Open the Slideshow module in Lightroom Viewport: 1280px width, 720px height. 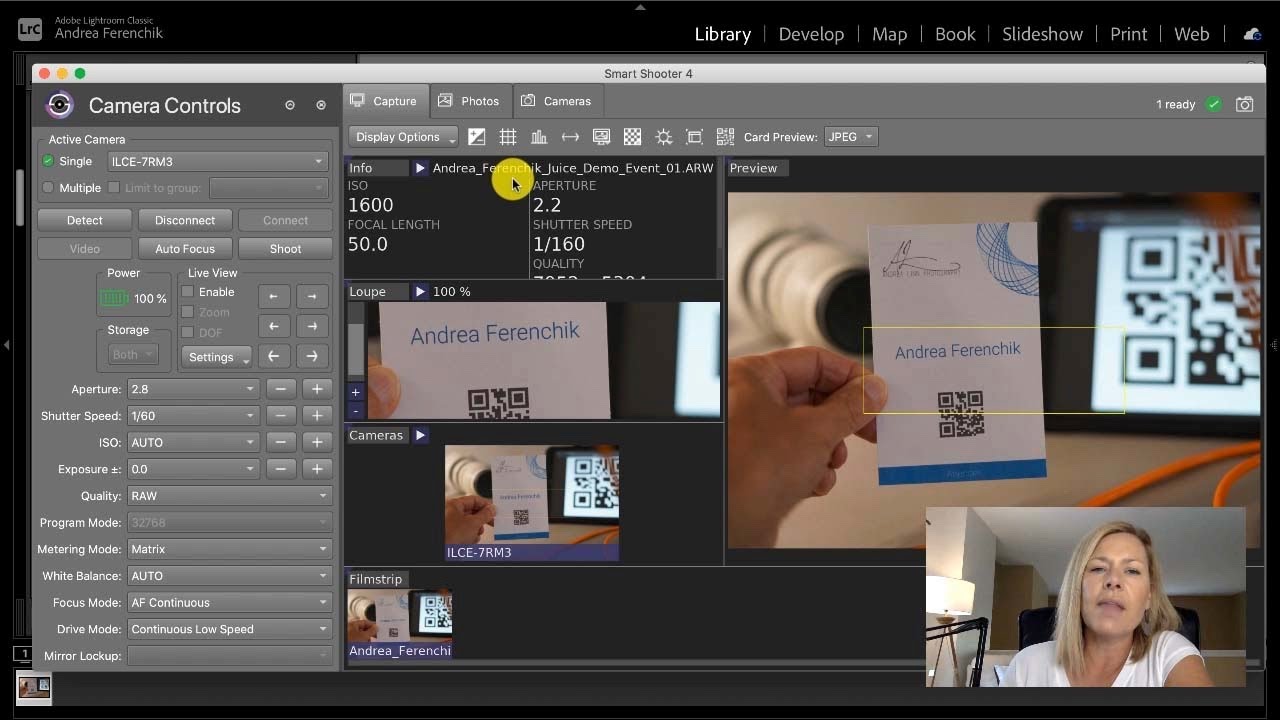[x=1042, y=34]
